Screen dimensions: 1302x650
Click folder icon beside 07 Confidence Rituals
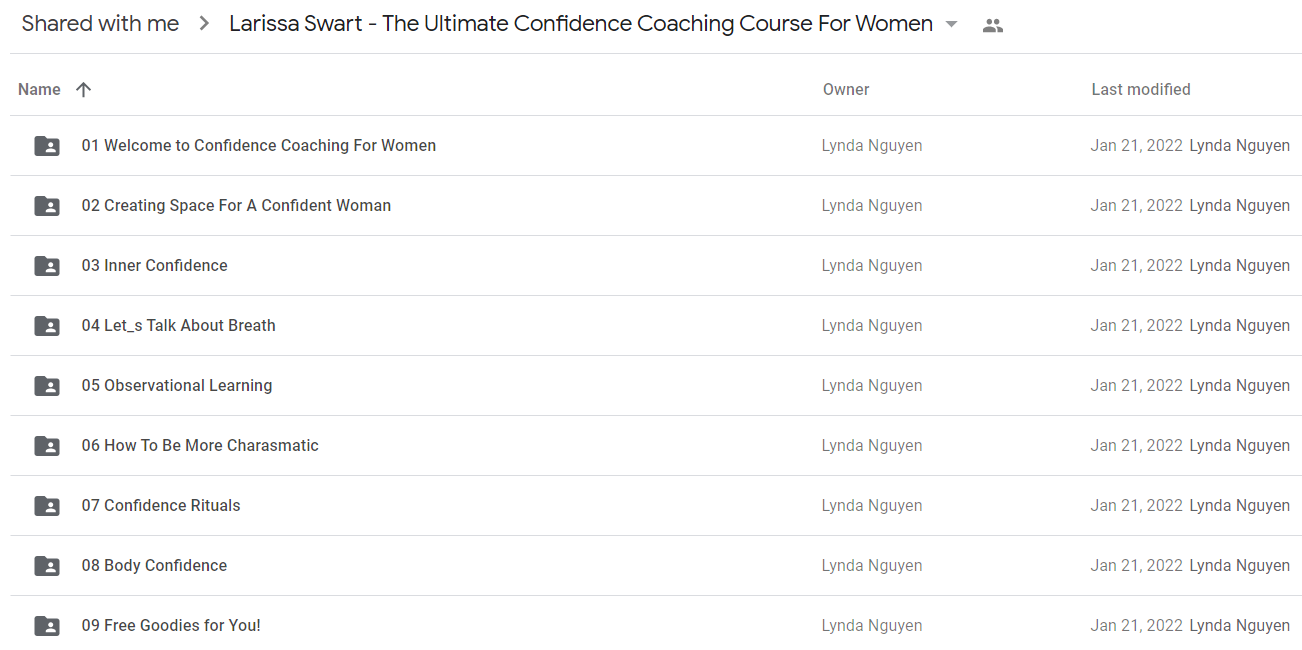pyautogui.click(x=47, y=506)
